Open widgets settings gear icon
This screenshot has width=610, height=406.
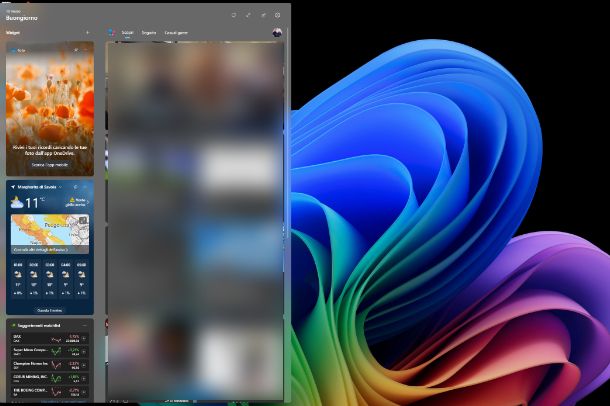point(277,15)
